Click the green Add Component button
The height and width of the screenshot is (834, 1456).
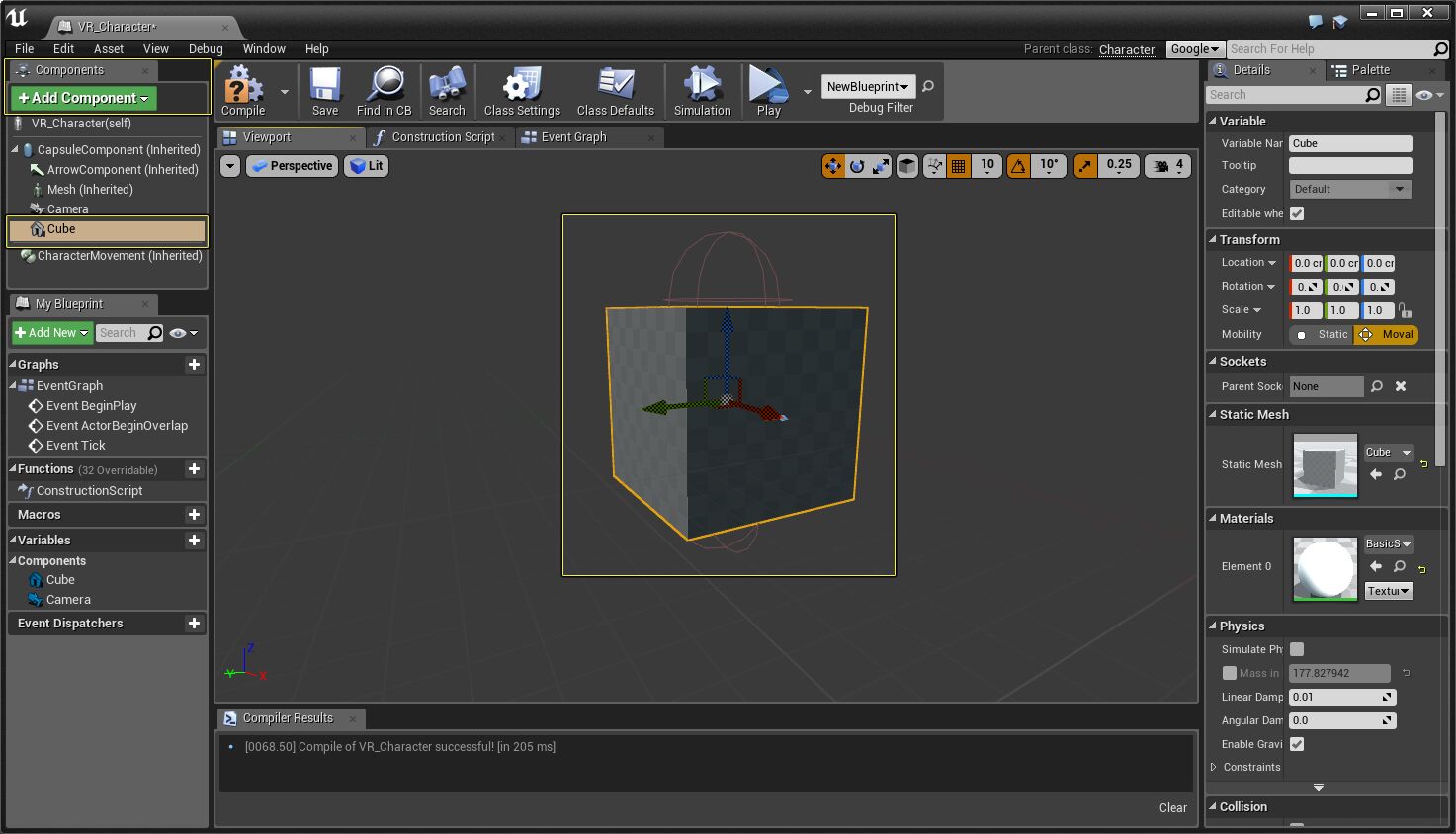(84, 98)
